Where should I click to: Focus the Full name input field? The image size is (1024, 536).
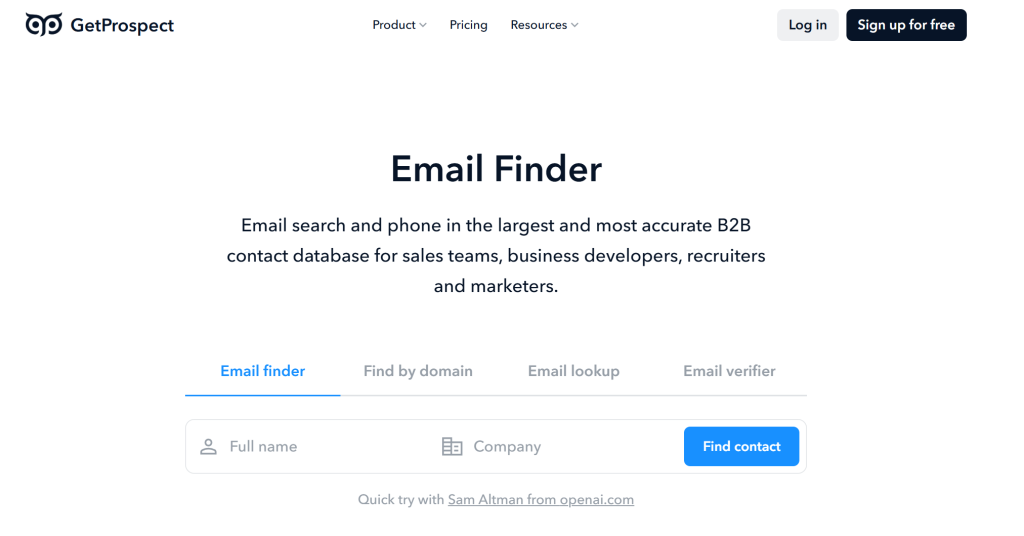click(320, 447)
